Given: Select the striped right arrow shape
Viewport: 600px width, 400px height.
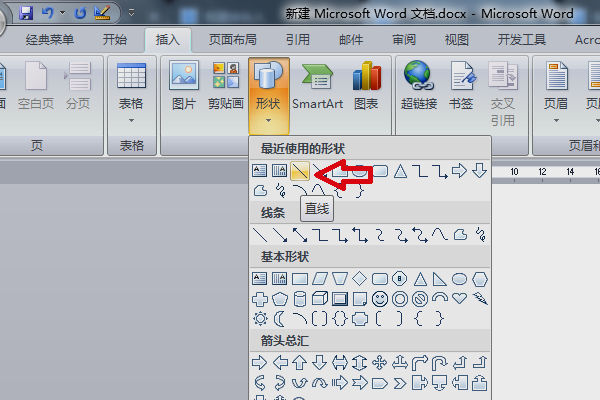Looking at the screenshot, I should pyautogui.click(x=339, y=383).
